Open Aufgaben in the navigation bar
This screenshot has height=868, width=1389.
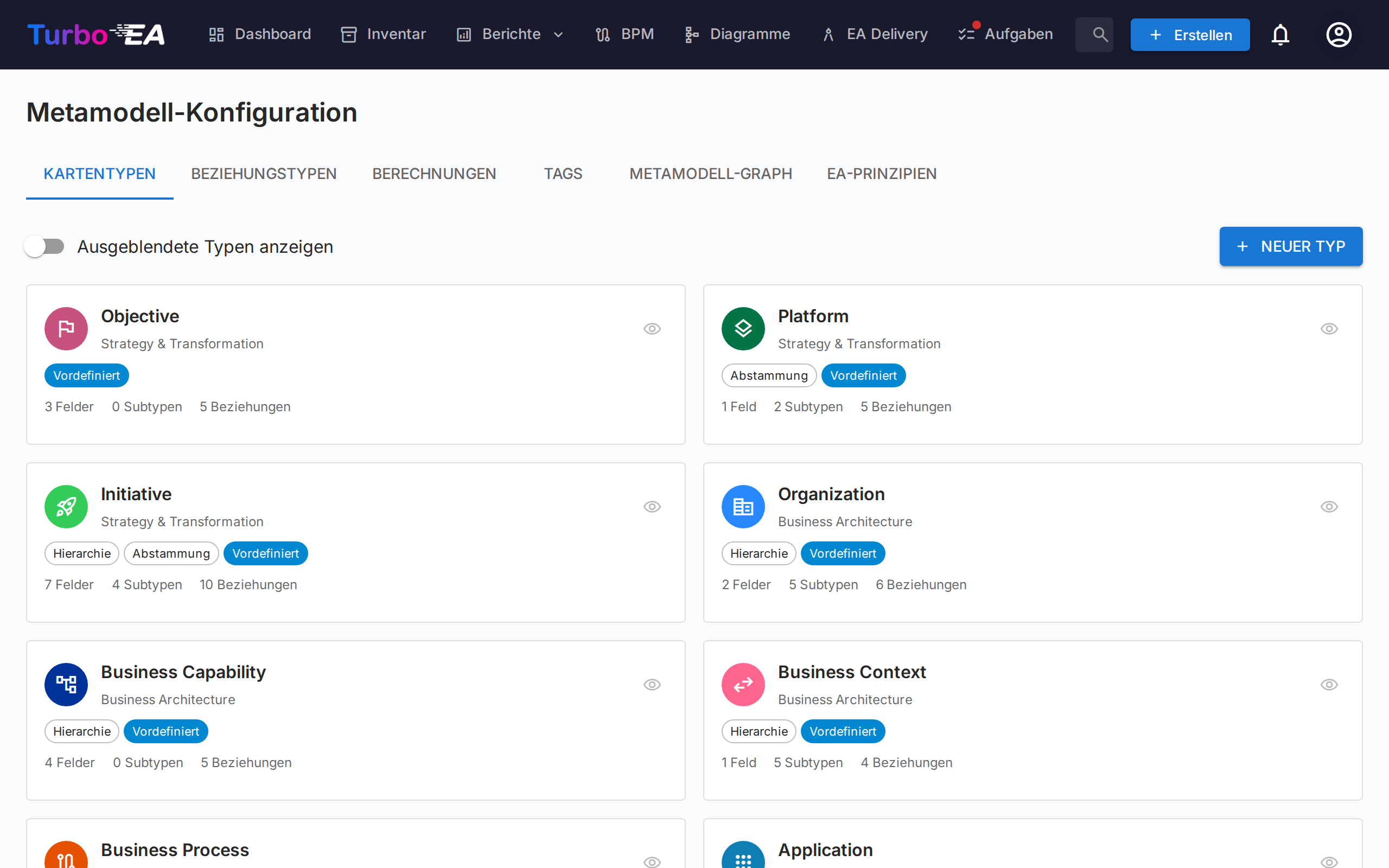pos(1005,34)
